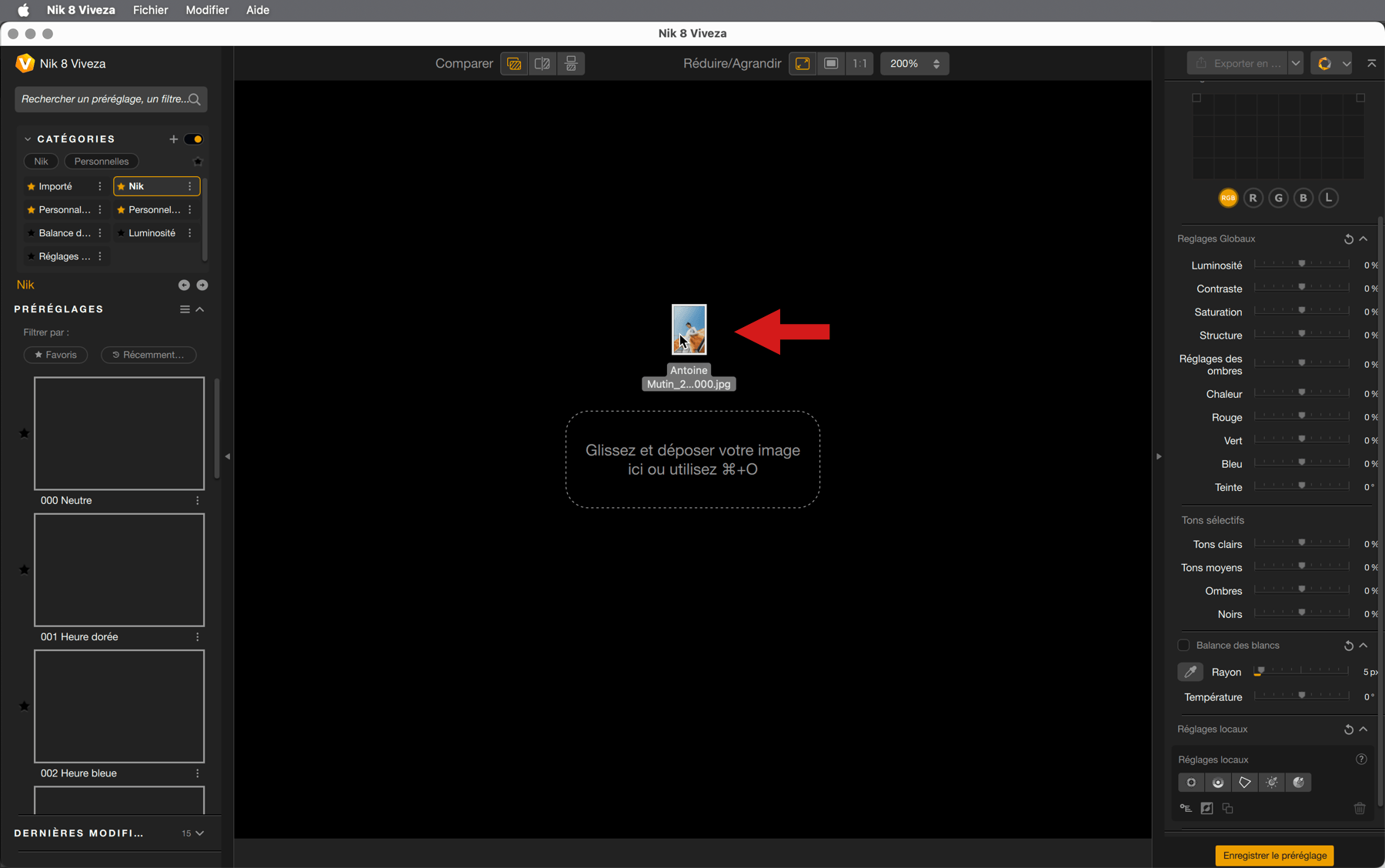Toggle favorite star for 001 Heure dorée

[x=24, y=569]
